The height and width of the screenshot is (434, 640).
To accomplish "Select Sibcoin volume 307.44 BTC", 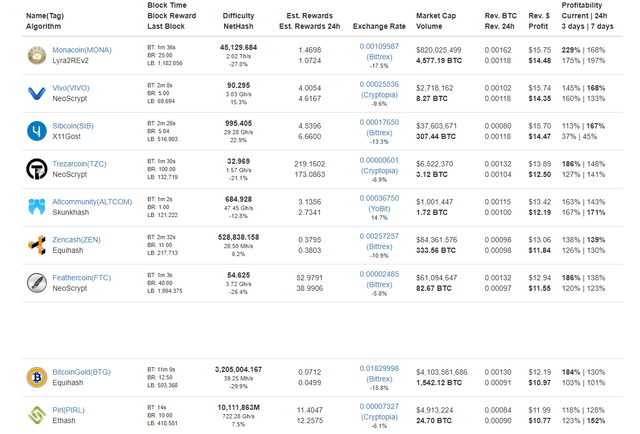I will click(436, 136).
